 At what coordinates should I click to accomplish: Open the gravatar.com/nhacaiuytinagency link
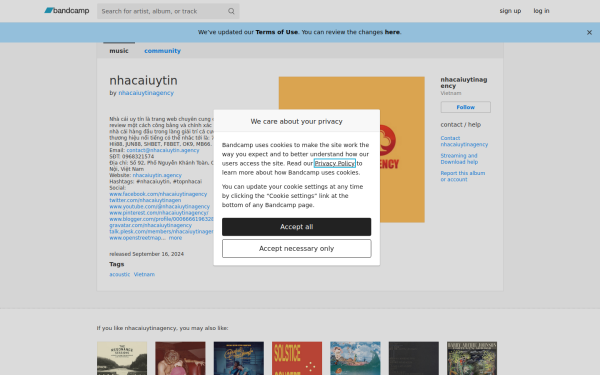(x=150, y=225)
